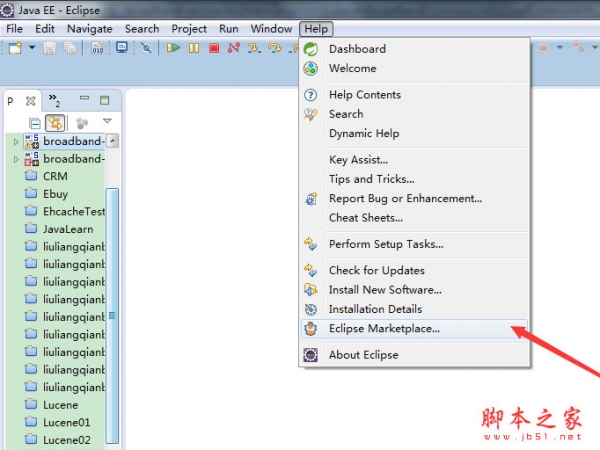Choose Key Assist... in the Help menu

414,160
